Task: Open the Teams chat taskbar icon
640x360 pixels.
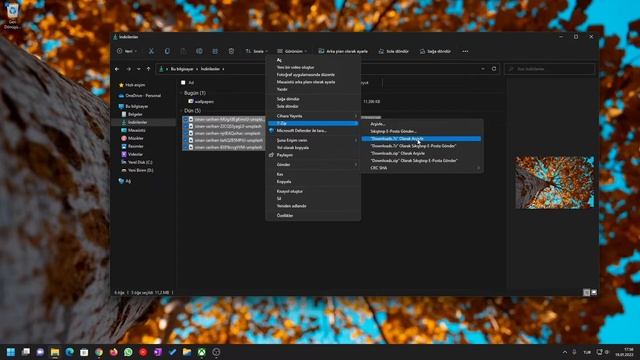Action: coord(40,352)
